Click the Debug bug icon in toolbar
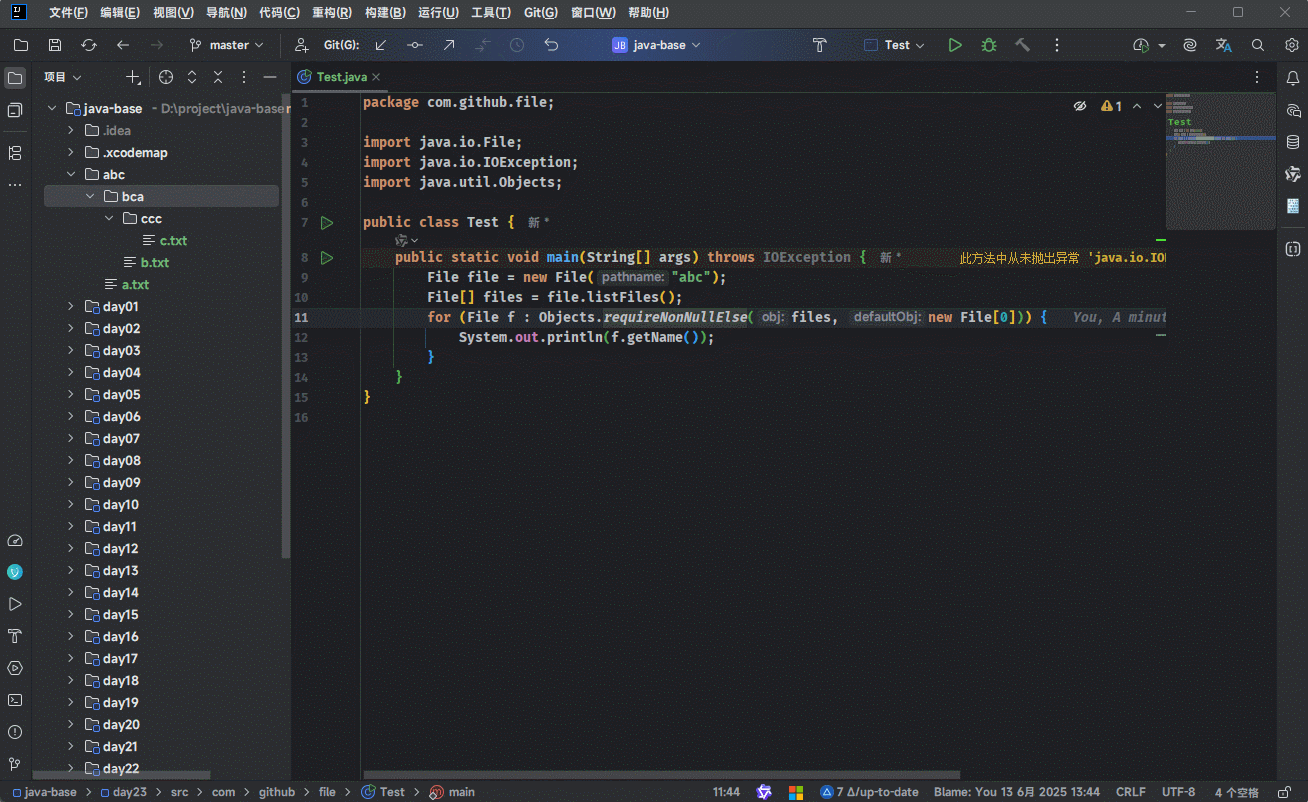Viewport: 1308px width, 802px height. 988,45
